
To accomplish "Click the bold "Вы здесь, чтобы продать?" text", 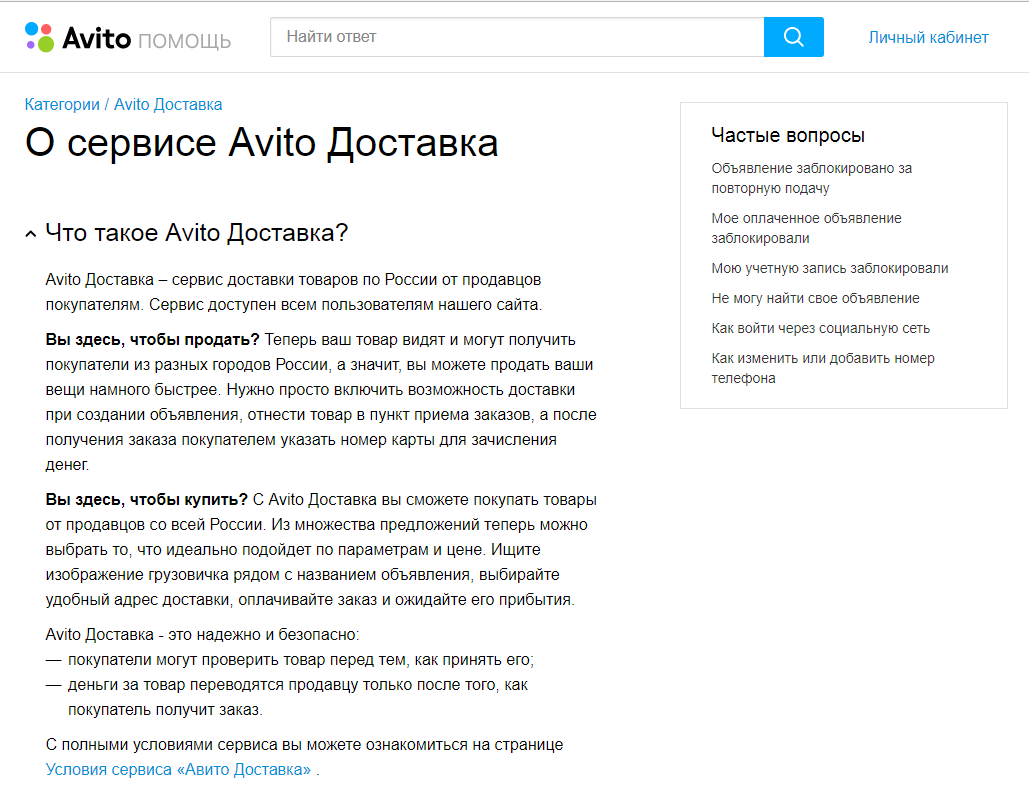I will (x=152, y=339).
